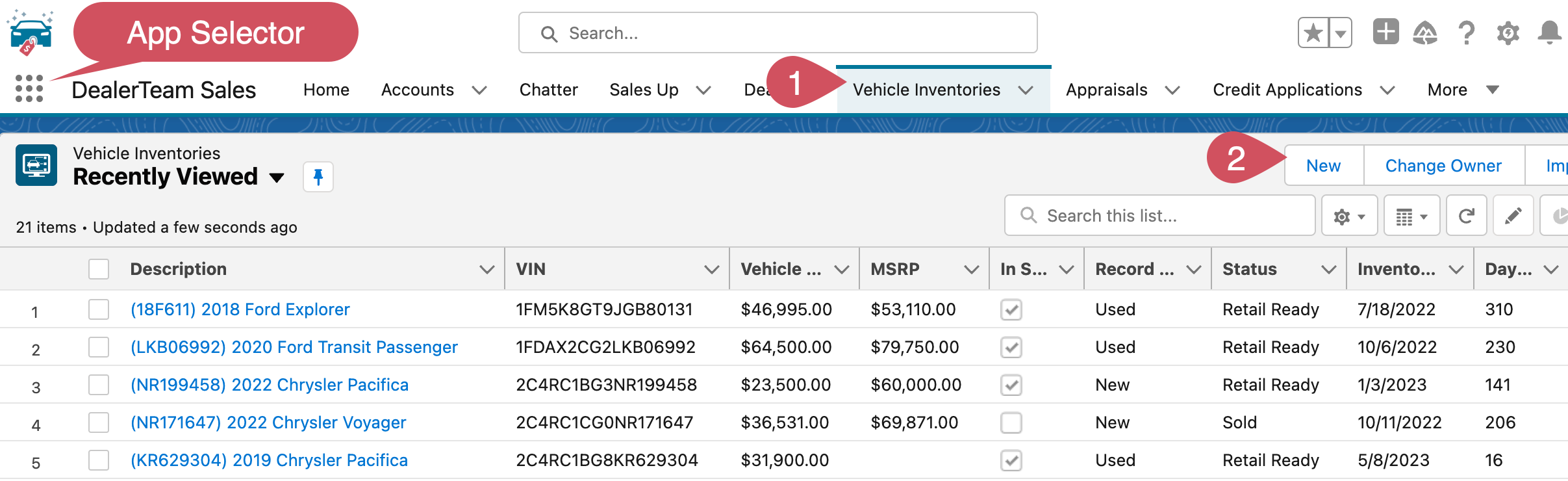
Task: Click the global Search field
Action: click(778, 32)
